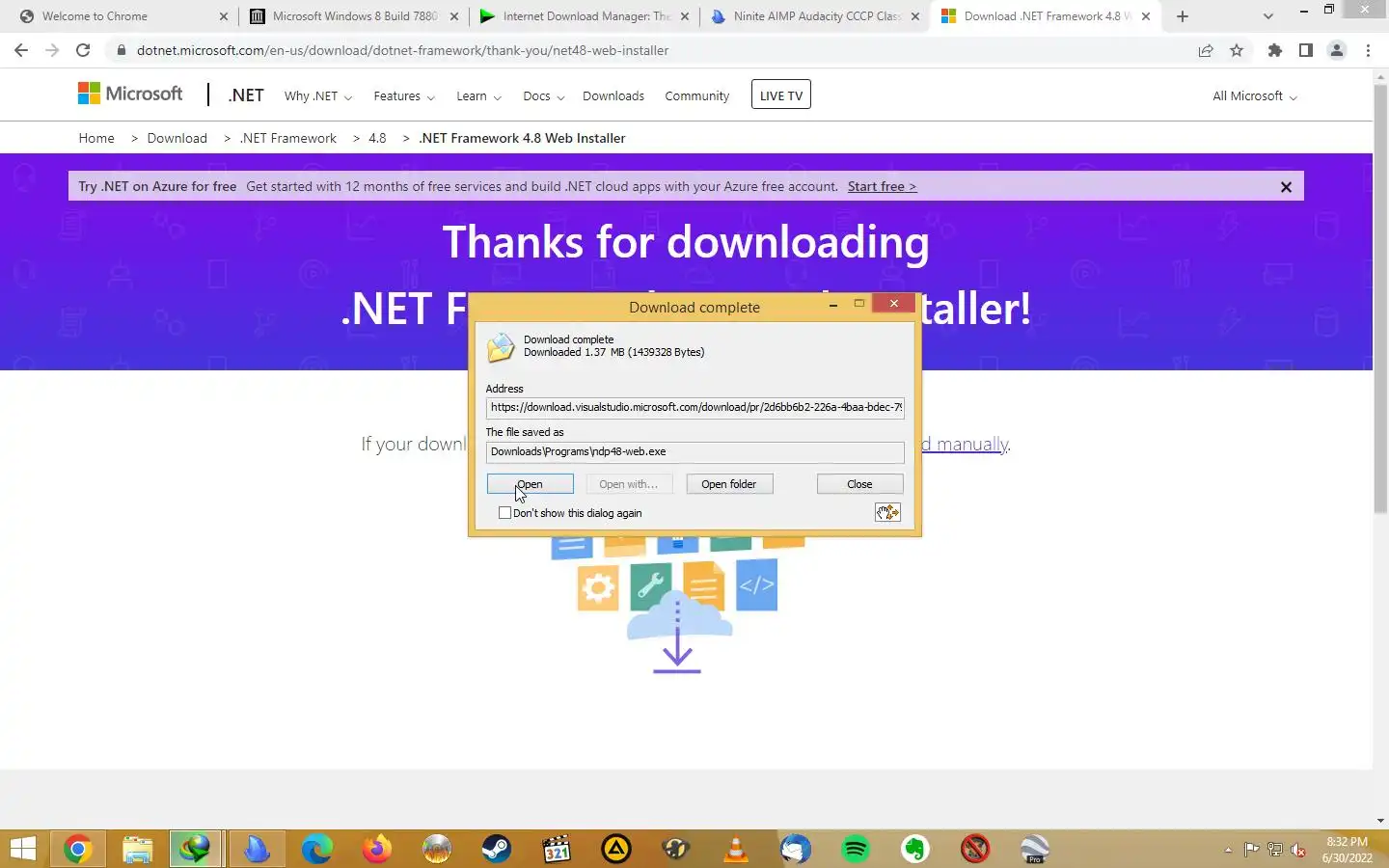Viewport: 1389px width, 868px height.
Task: Click Home in breadcrumb
Action: coord(96,138)
